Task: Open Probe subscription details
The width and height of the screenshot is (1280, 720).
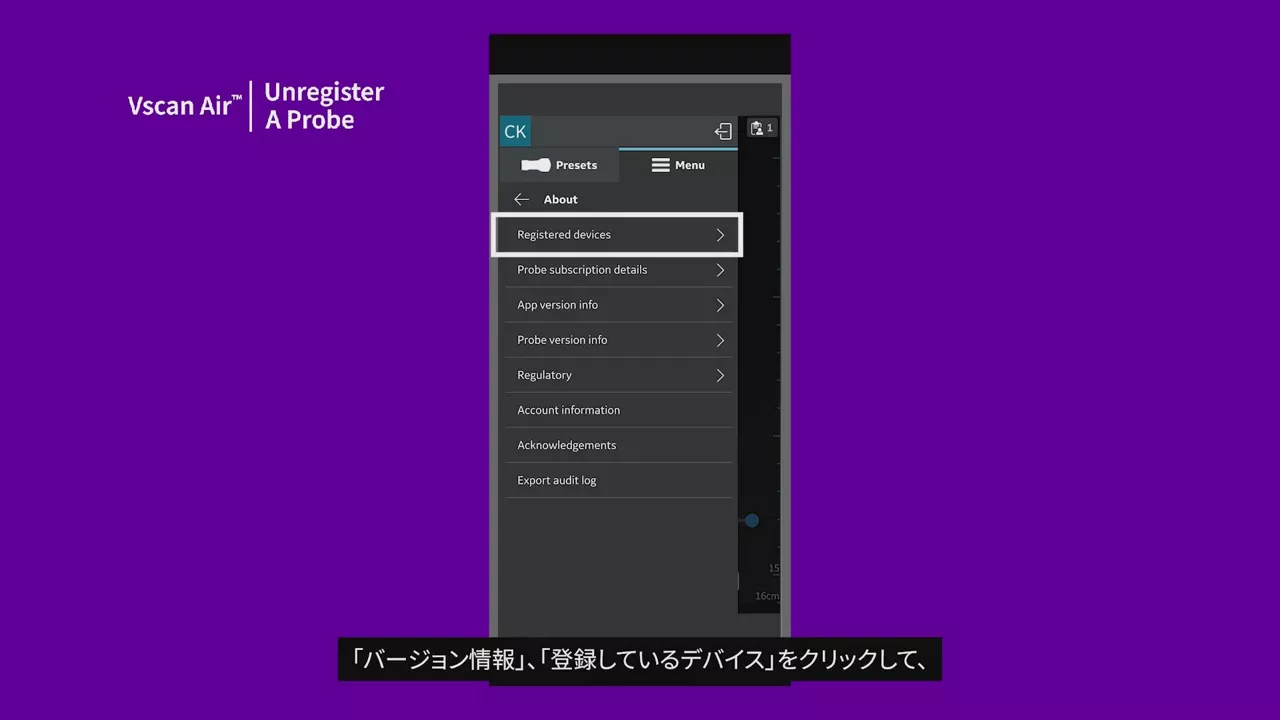Action: pos(619,270)
